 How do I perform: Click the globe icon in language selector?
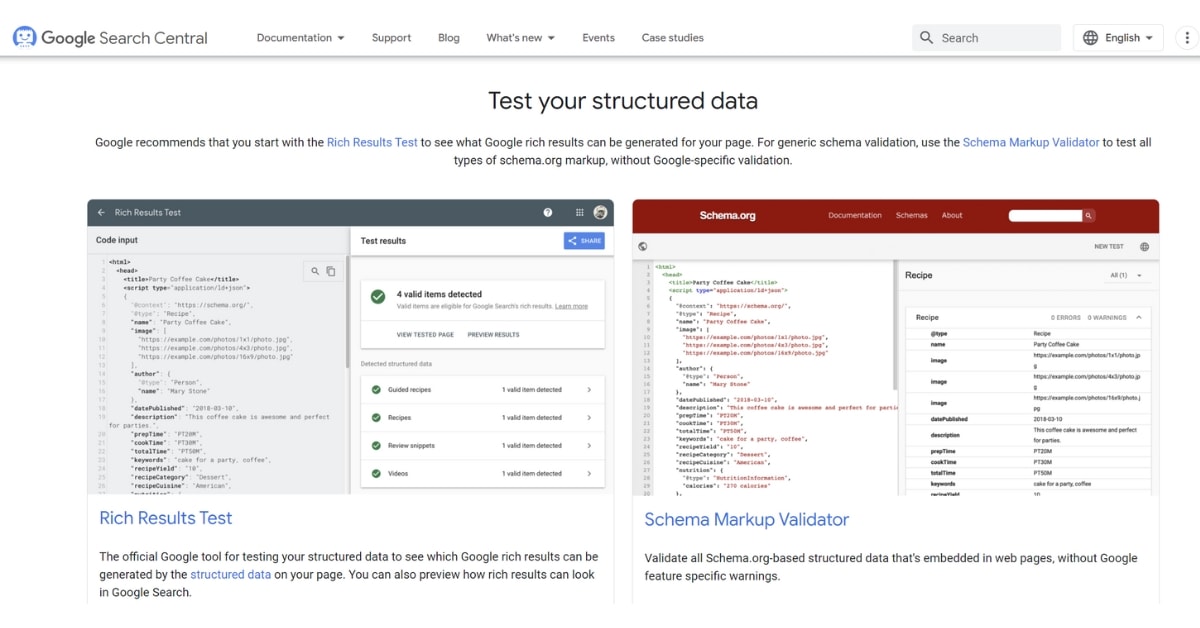(1091, 38)
